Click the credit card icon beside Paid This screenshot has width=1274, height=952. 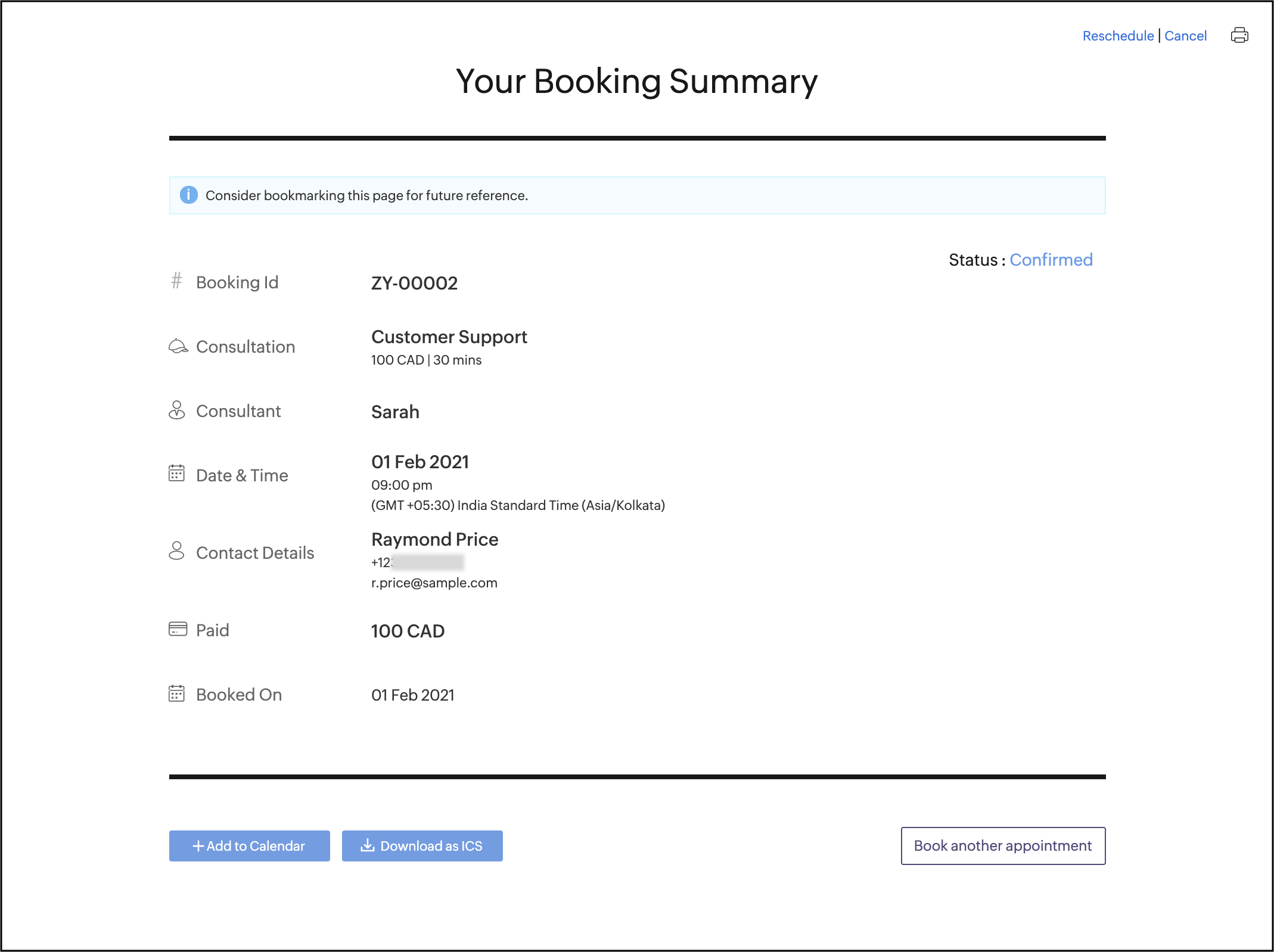(178, 629)
